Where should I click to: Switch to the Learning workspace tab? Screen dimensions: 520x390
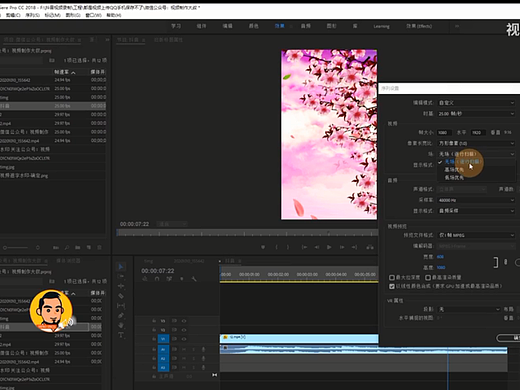pyautogui.click(x=381, y=26)
